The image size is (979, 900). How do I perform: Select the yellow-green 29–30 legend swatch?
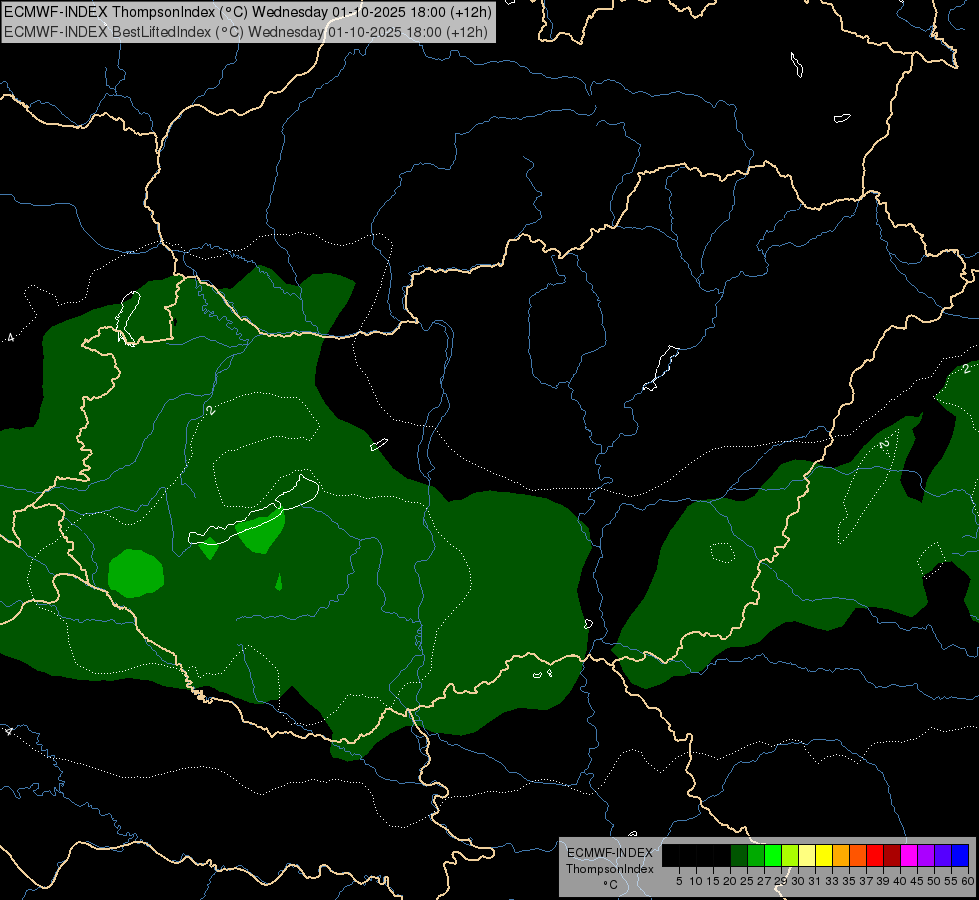pos(790,855)
